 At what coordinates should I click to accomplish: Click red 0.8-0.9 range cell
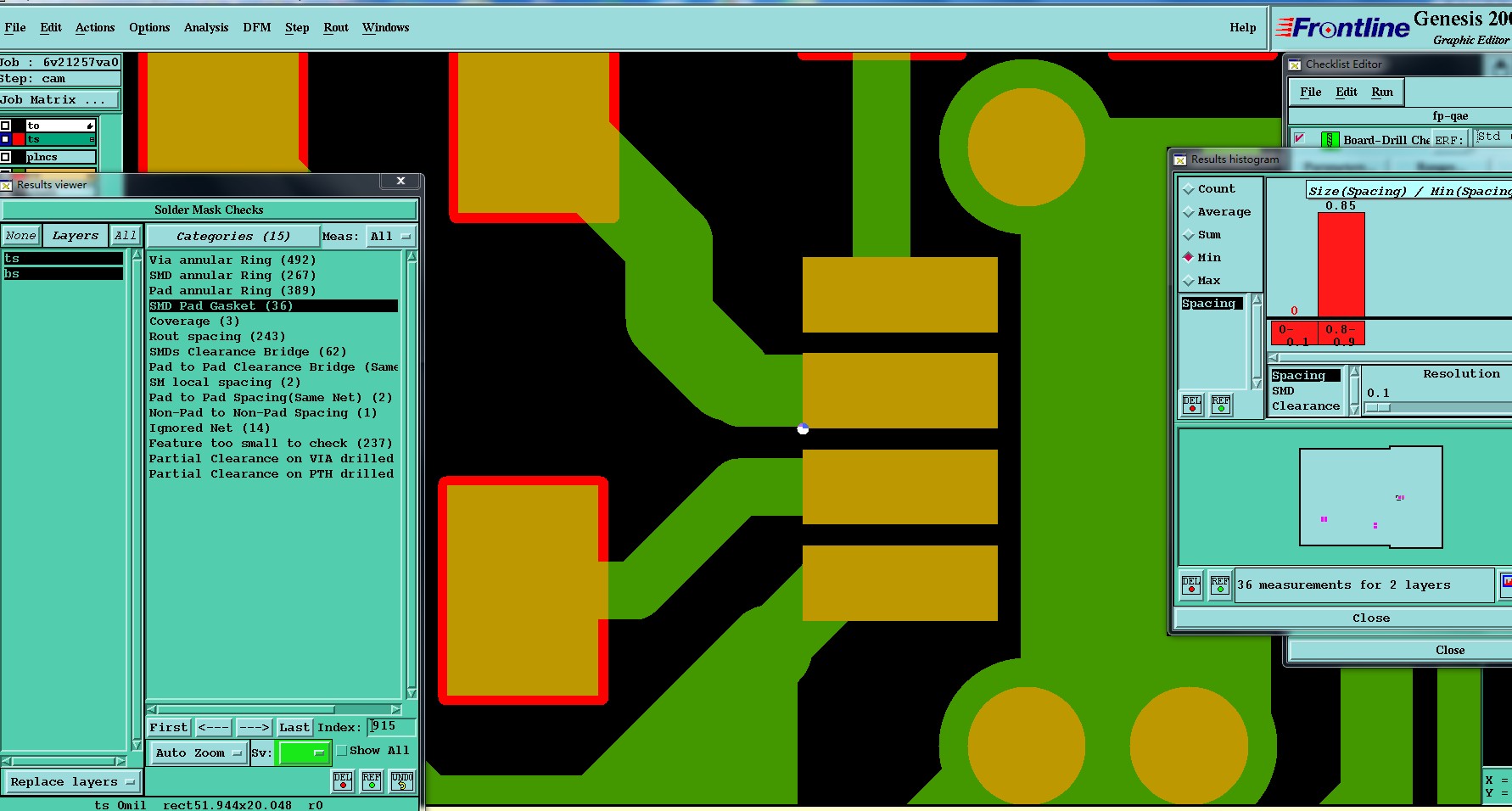tap(1341, 333)
